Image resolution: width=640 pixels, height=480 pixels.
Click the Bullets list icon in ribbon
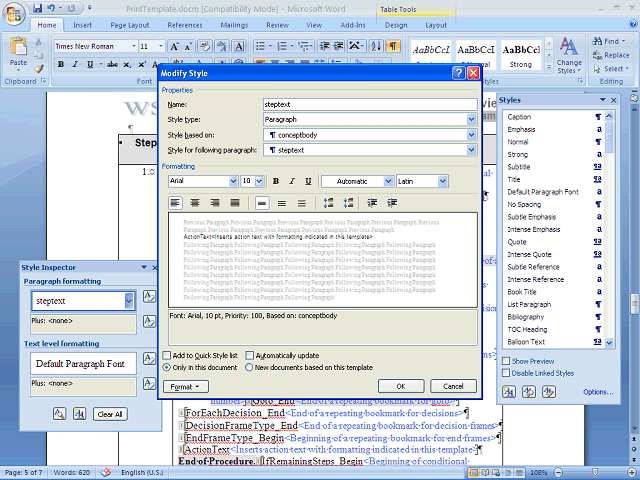[260, 46]
